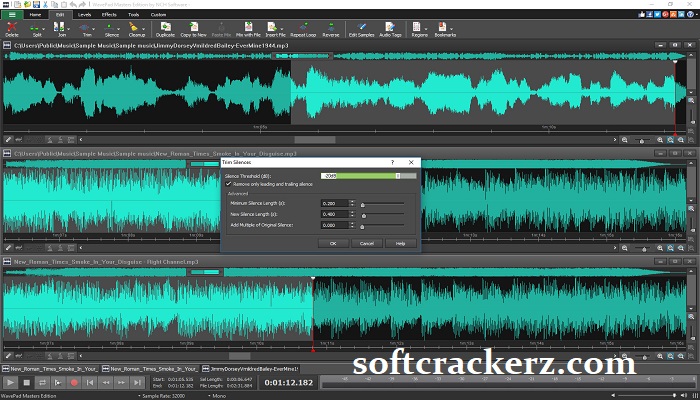Open the Join dropdown arrow

point(68,29)
